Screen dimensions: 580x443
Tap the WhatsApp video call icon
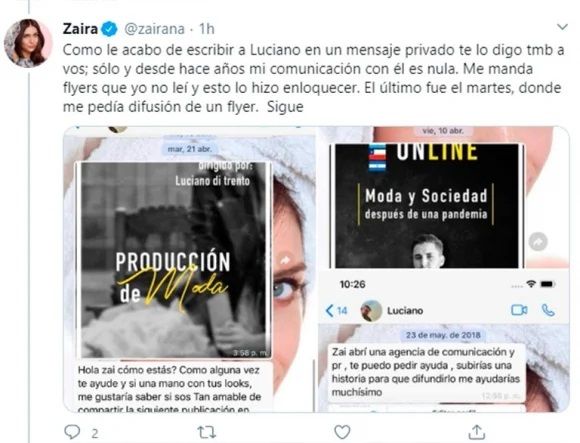coord(519,310)
